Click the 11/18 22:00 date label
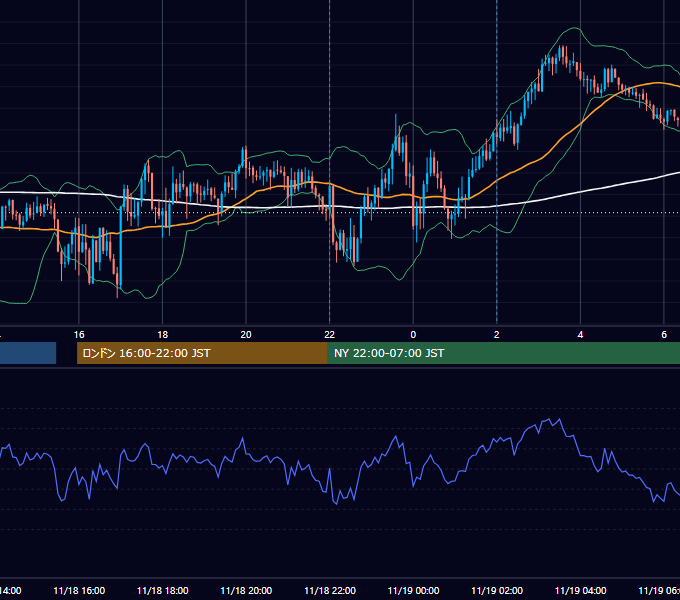 (330, 591)
